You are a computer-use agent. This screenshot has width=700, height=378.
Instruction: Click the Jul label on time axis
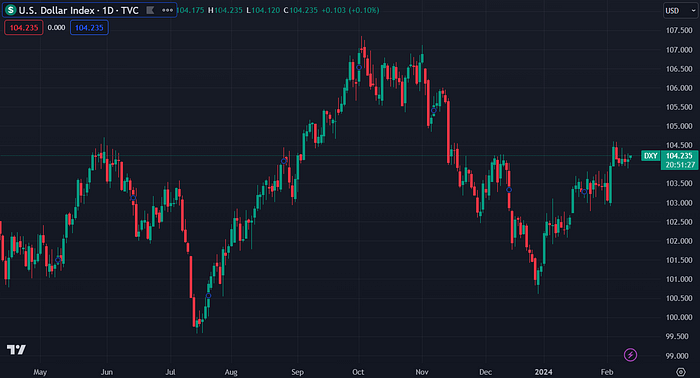tap(170, 372)
